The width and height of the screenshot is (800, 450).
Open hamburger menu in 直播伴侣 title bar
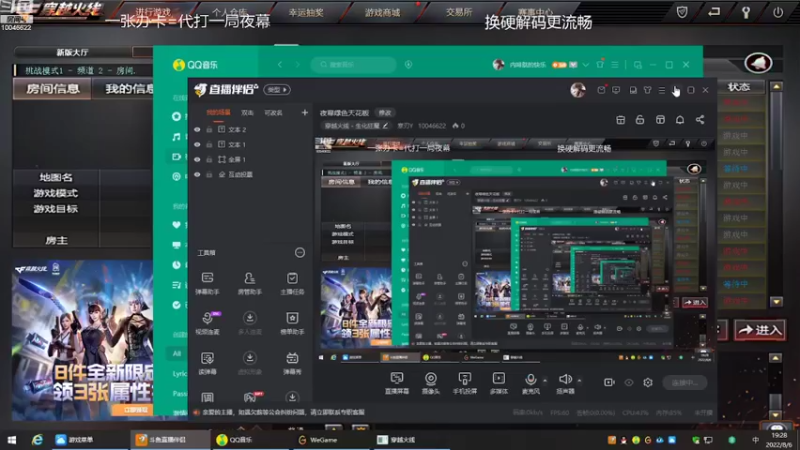(662, 90)
